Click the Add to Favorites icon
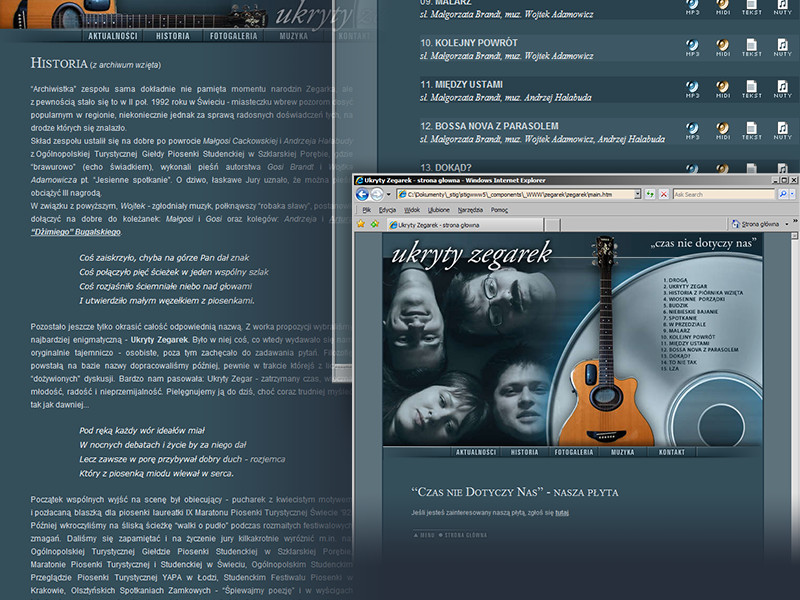Image resolution: width=800 pixels, height=600 pixels. [375, 224]
